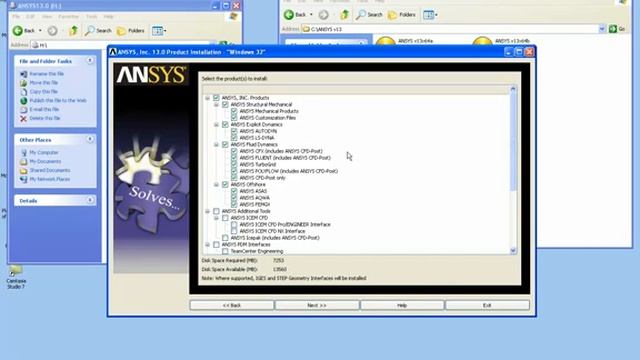Open My Documents icon in Other Places
This screenshot has height=360, width=640.
click(x=24, y=162)
